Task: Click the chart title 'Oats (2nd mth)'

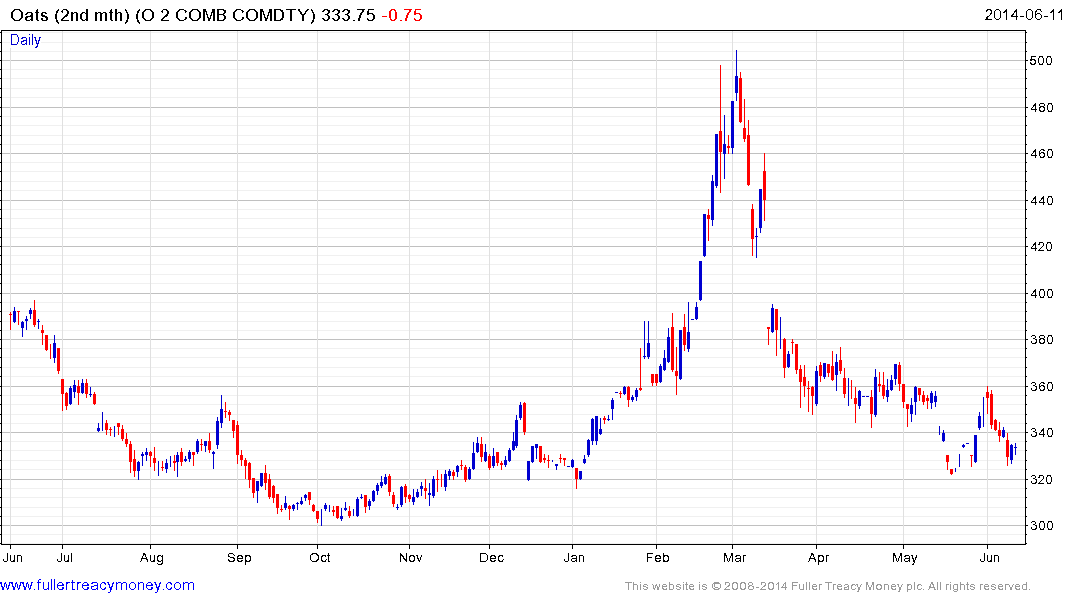Action: [x=70, y=15]
